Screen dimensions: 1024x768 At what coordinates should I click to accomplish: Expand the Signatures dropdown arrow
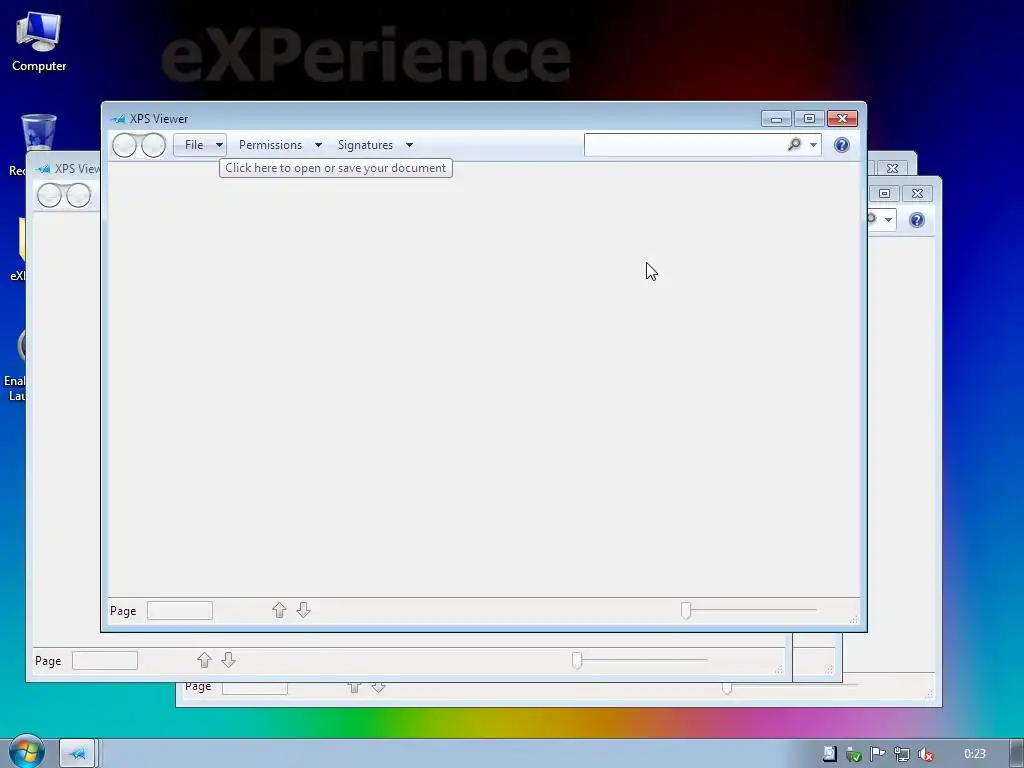[x=409, y=145]
